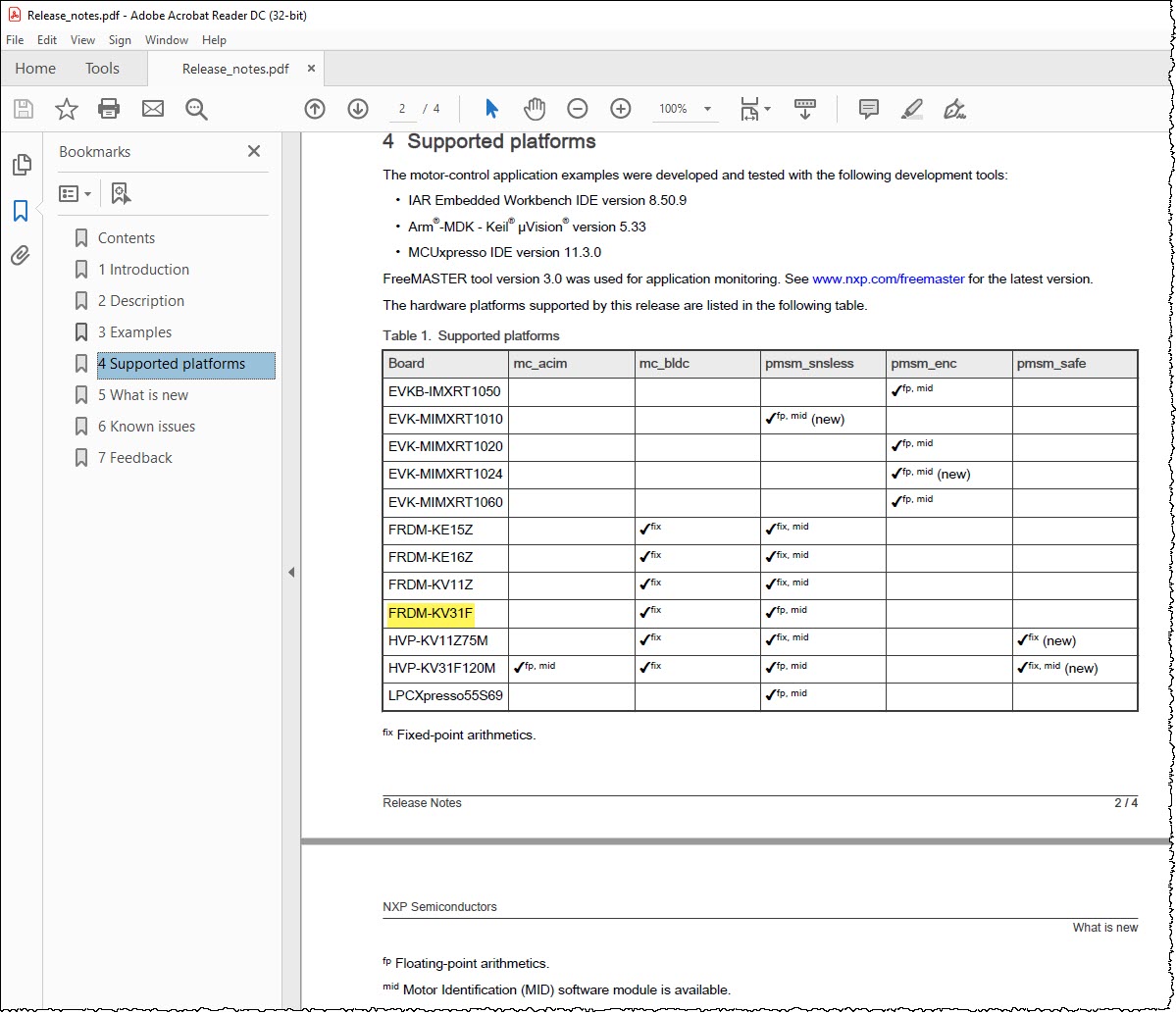Send file by email icon
The width and height of the screenshot is (1176, 1014).
[153, 109]
